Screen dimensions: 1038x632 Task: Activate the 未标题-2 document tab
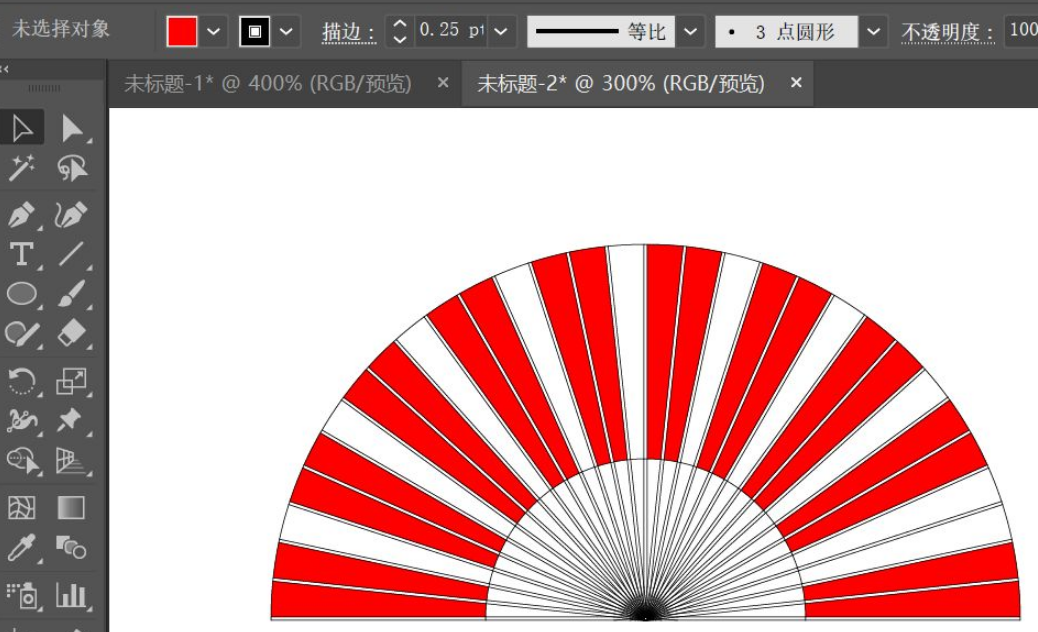click(x=620, y=84)
